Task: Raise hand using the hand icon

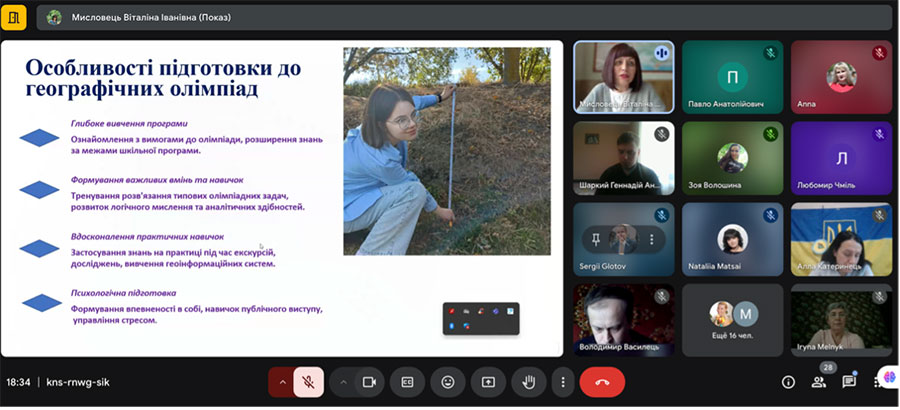Action: click(528, 382)
